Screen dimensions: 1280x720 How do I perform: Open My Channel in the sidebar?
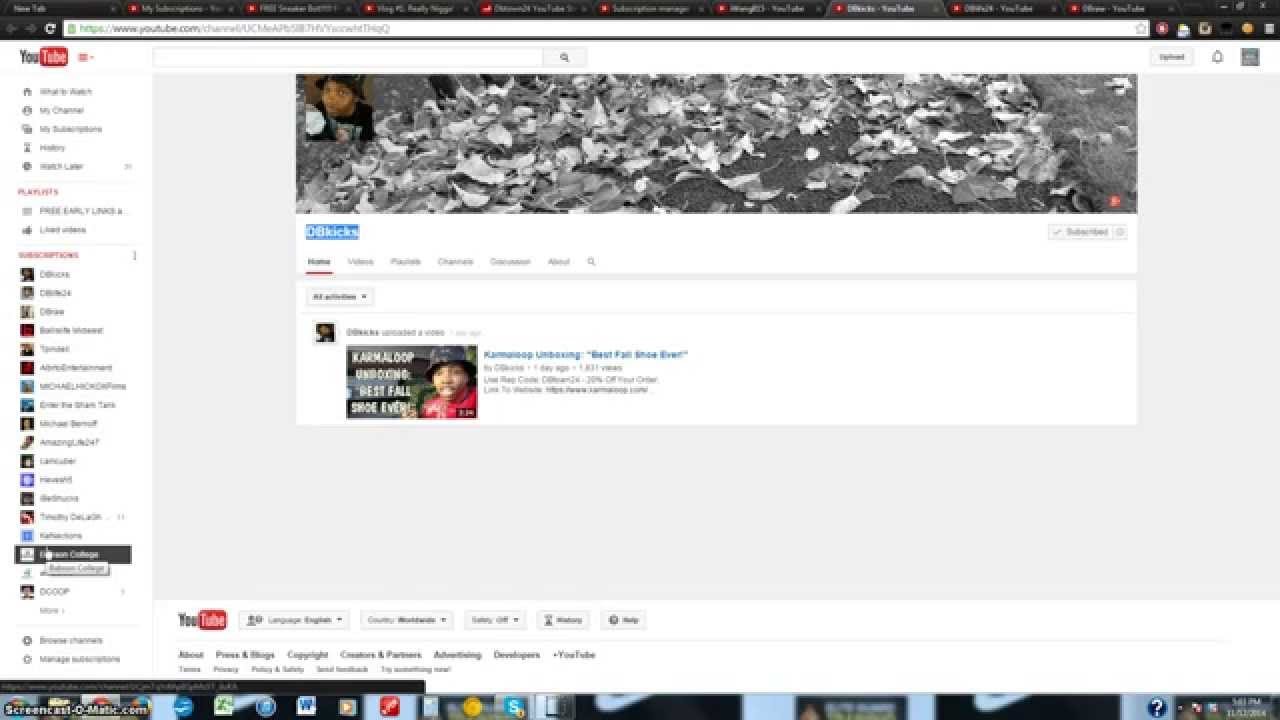pyautogui.click(x=61, y=110)
